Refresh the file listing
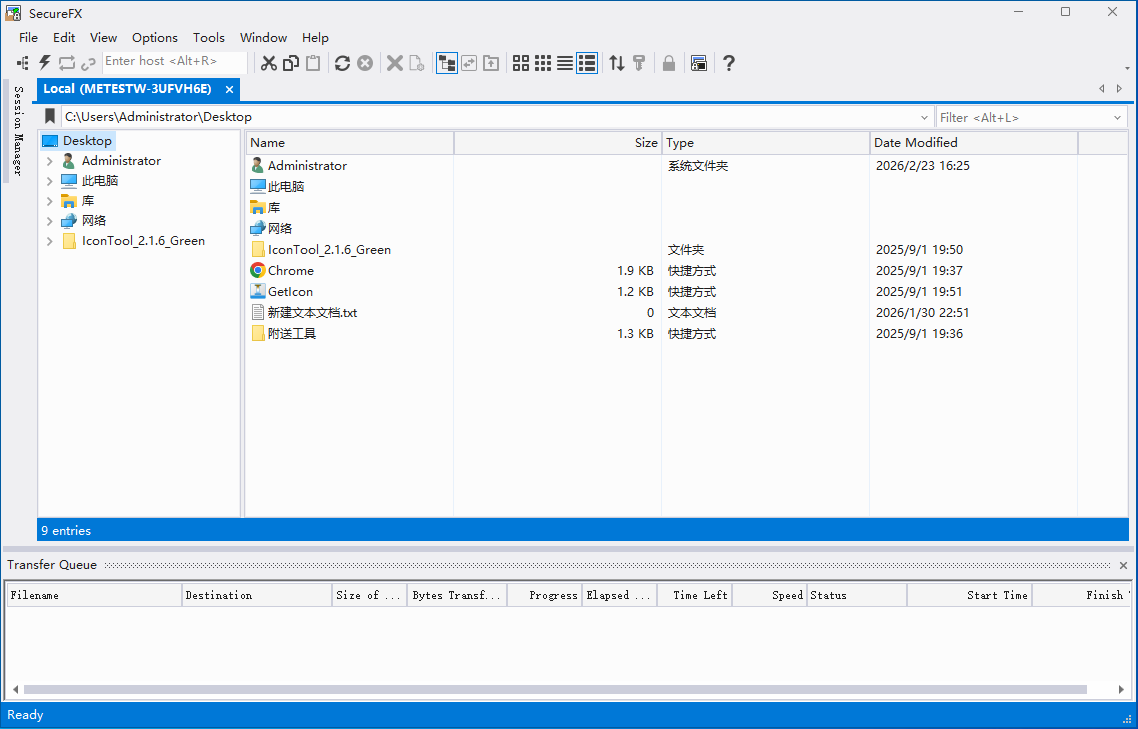The image size is (1138, 729). point(342,63)
